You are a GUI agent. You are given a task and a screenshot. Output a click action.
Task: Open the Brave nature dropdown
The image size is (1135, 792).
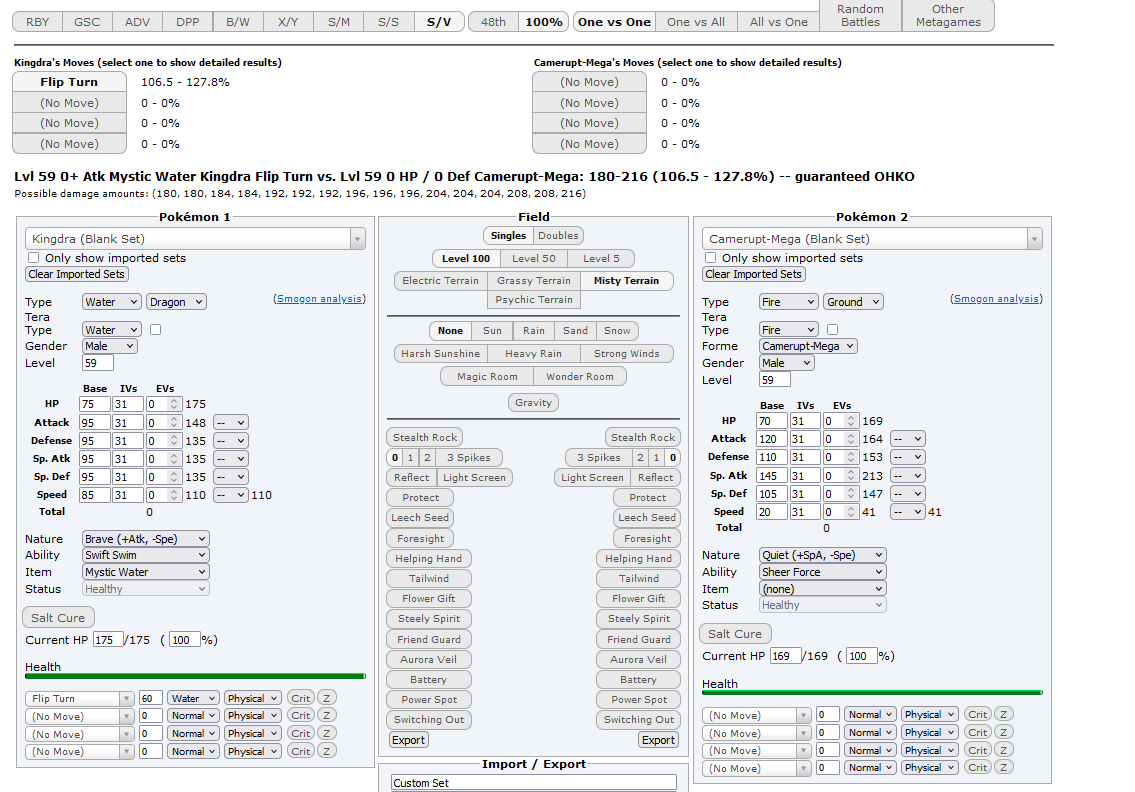click(x=146, y=539)
